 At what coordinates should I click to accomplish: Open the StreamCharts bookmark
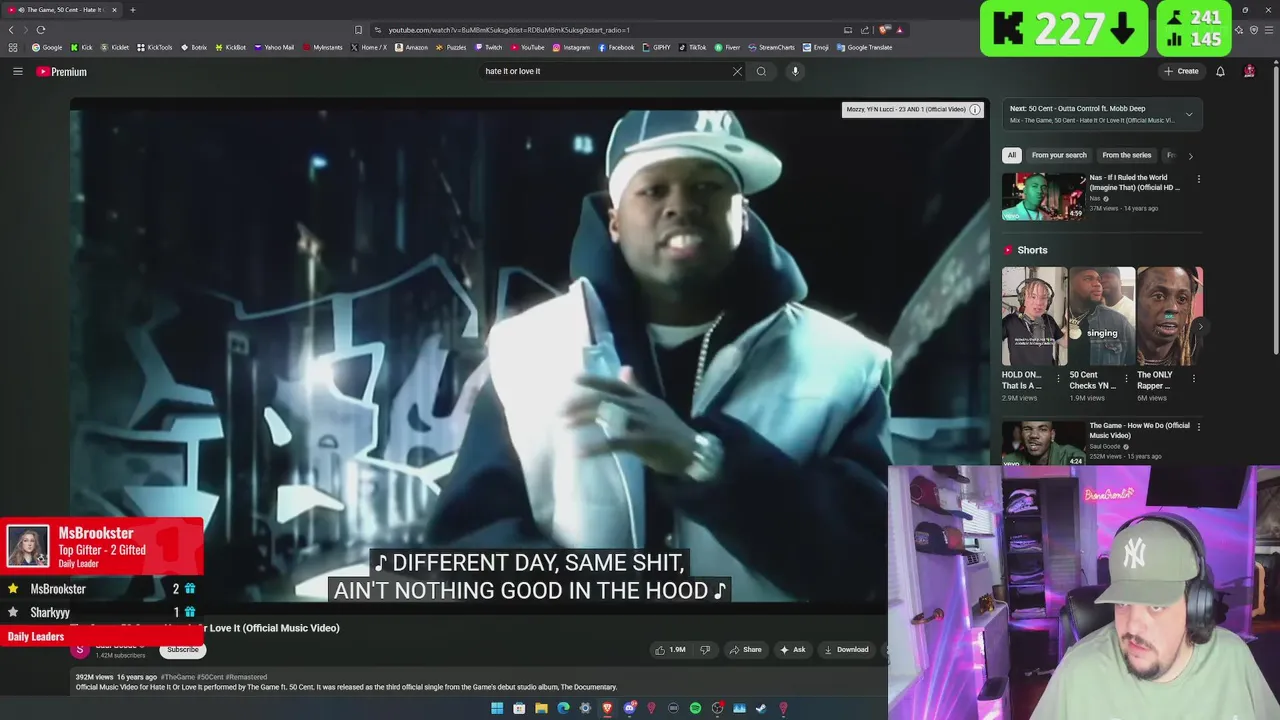[x=771, y=47]
